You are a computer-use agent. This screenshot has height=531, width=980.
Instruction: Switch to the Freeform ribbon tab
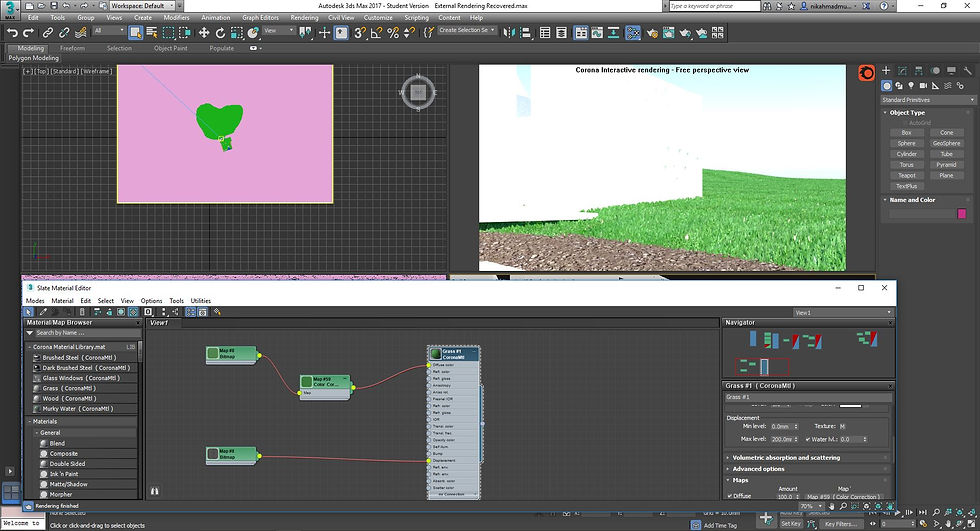click(72, 48)
